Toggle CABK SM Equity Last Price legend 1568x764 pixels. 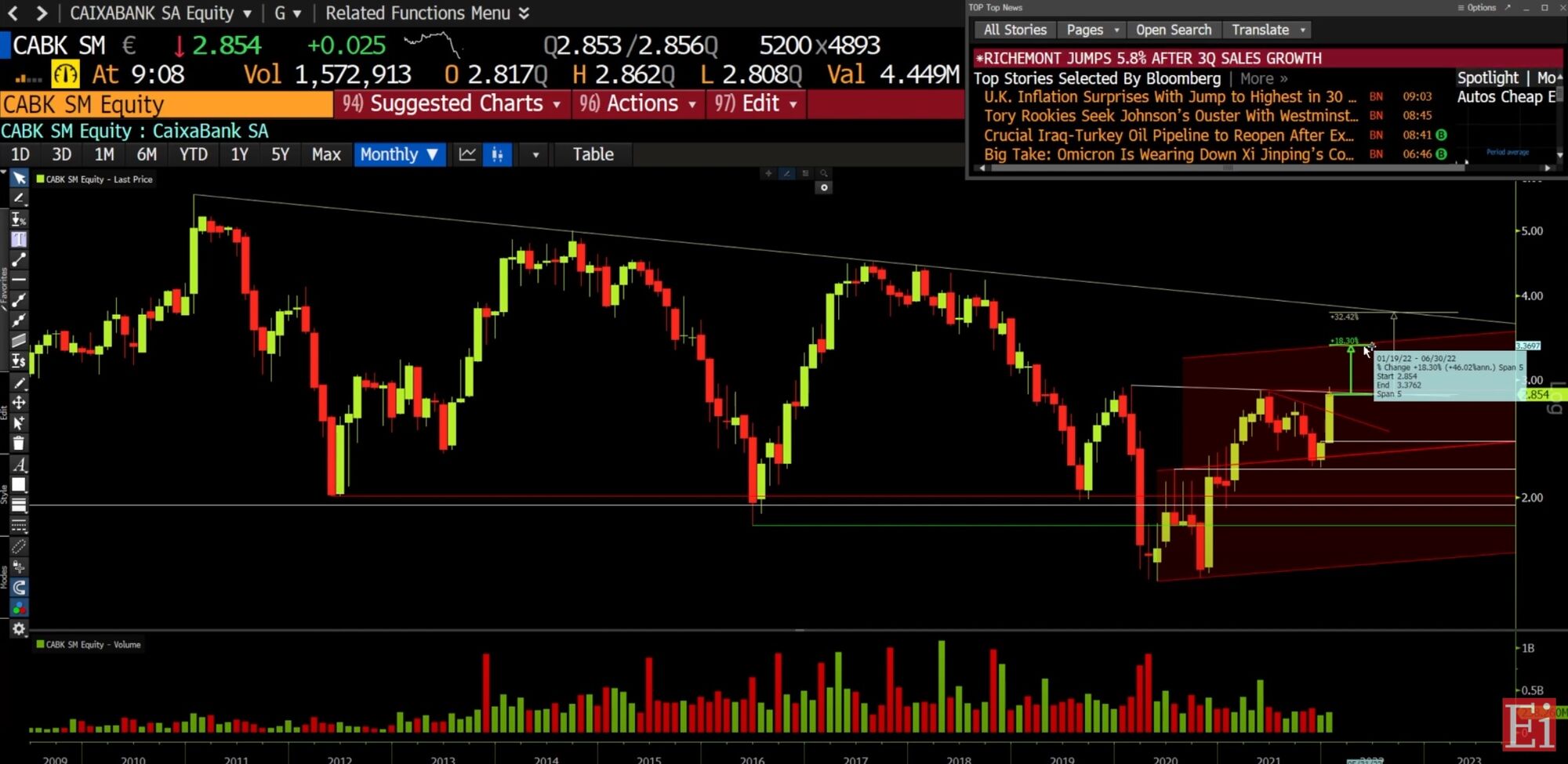point(95,179)
